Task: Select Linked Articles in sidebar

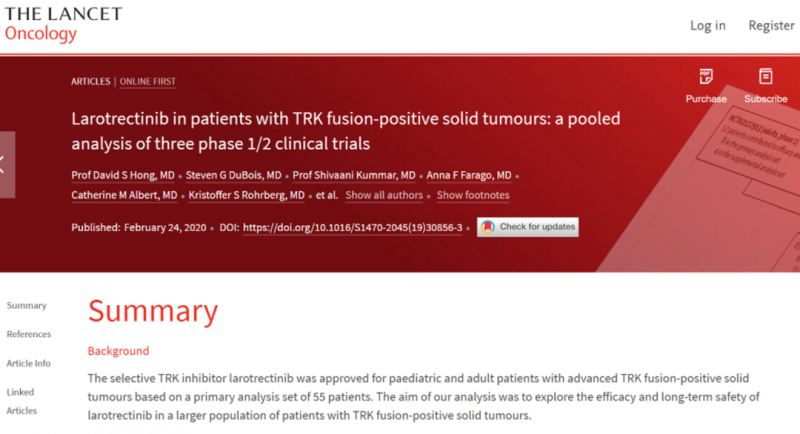Action: coord(21,401)
